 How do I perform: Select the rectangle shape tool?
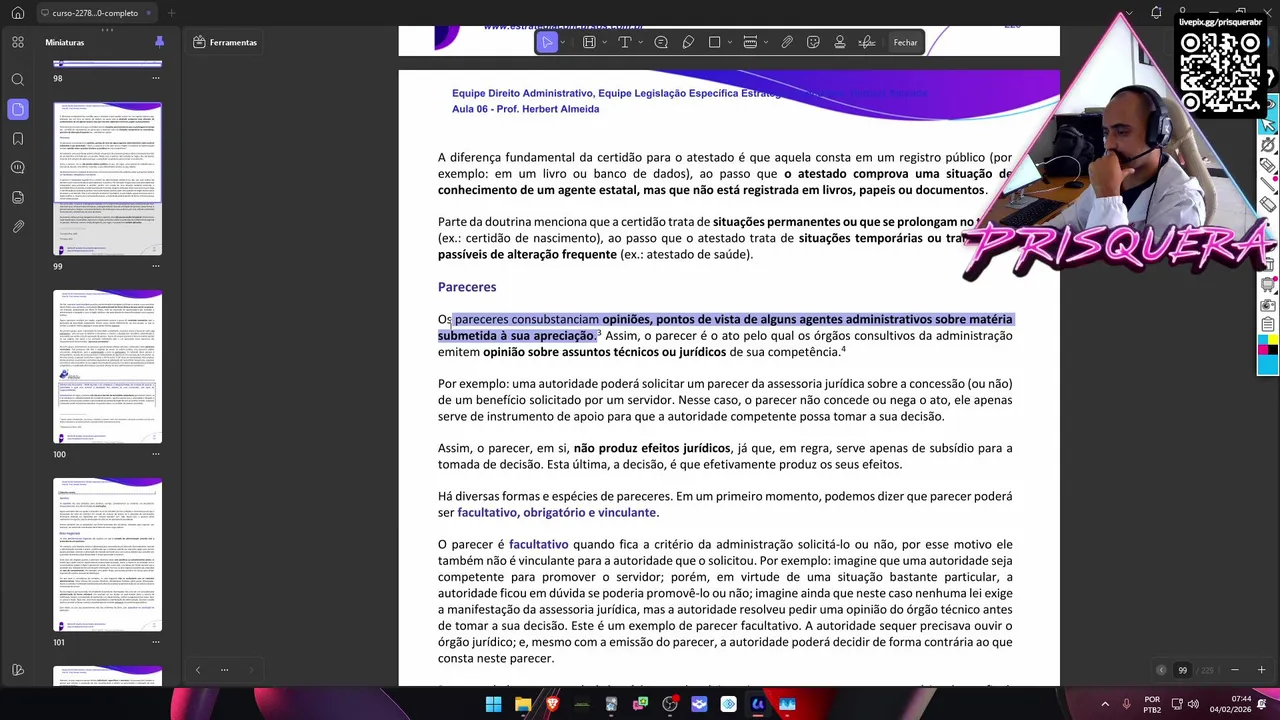(714, 42)
